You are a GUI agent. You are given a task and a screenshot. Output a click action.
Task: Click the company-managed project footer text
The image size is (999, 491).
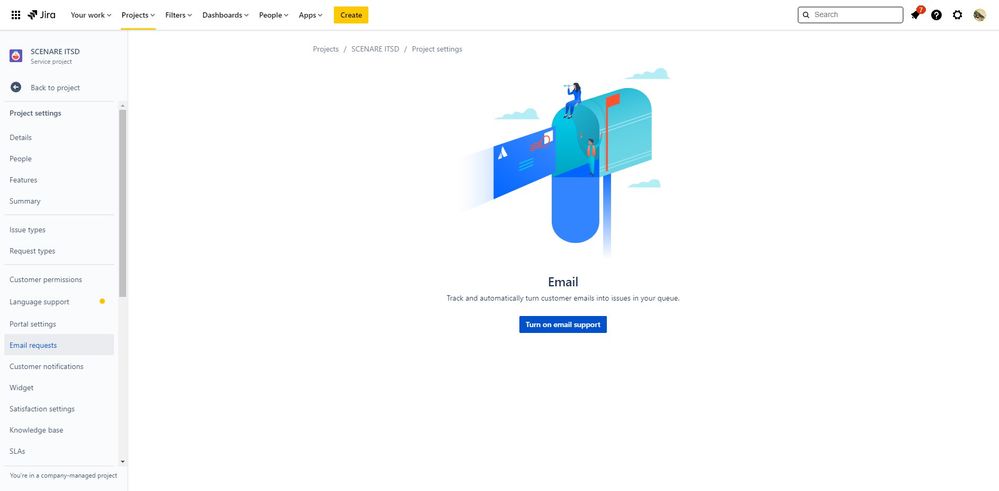coord(64,476)
